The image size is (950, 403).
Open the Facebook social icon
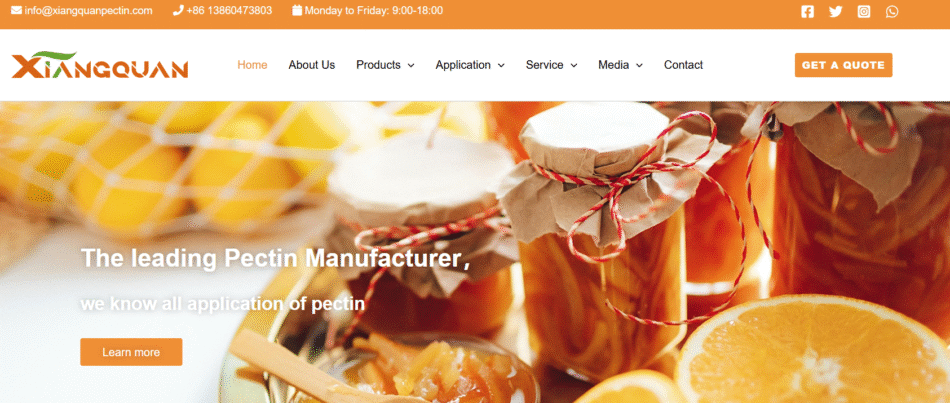pyautogui.click(x=807, y=12)
